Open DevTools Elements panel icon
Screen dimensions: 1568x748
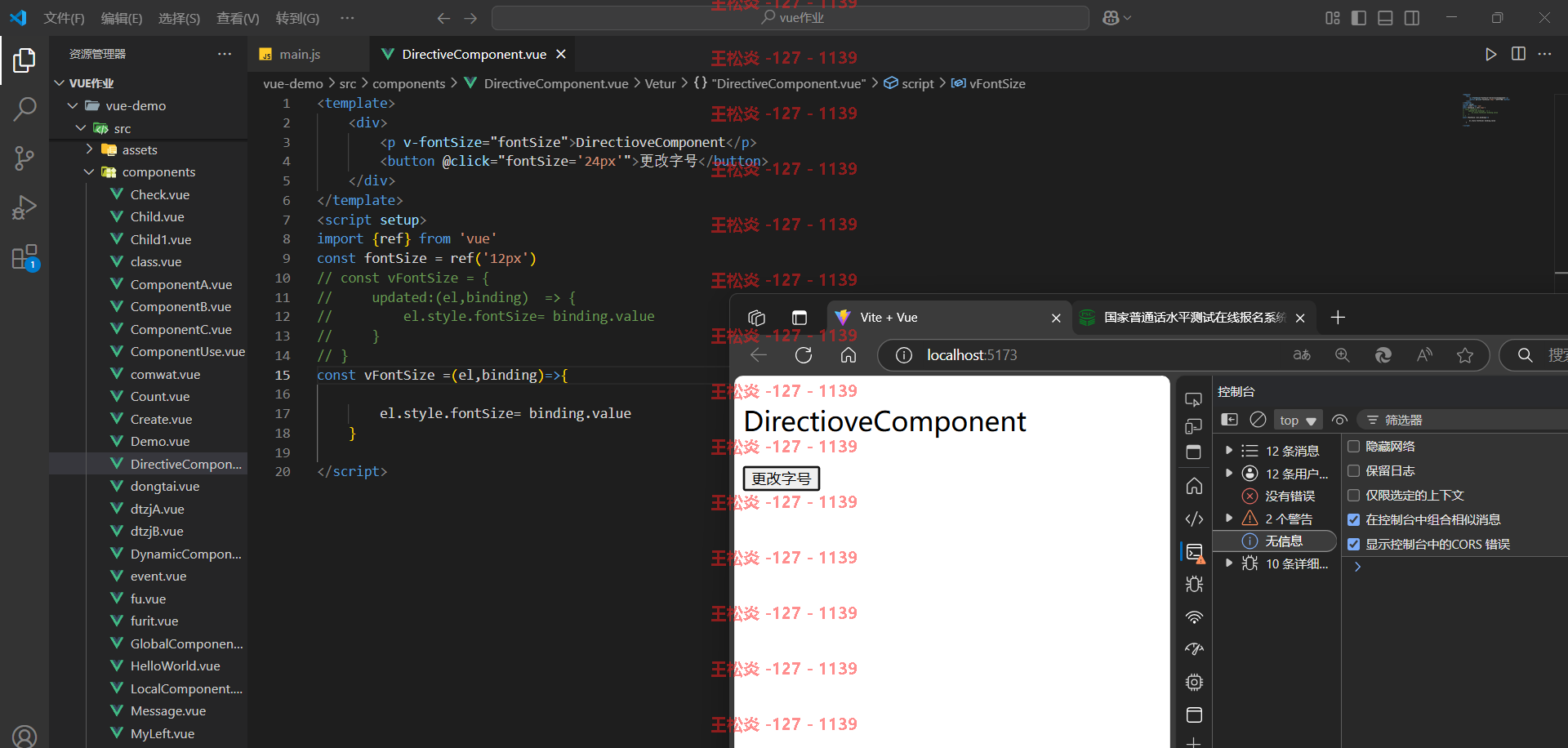pyautogui.click(x=1194, y=519)
